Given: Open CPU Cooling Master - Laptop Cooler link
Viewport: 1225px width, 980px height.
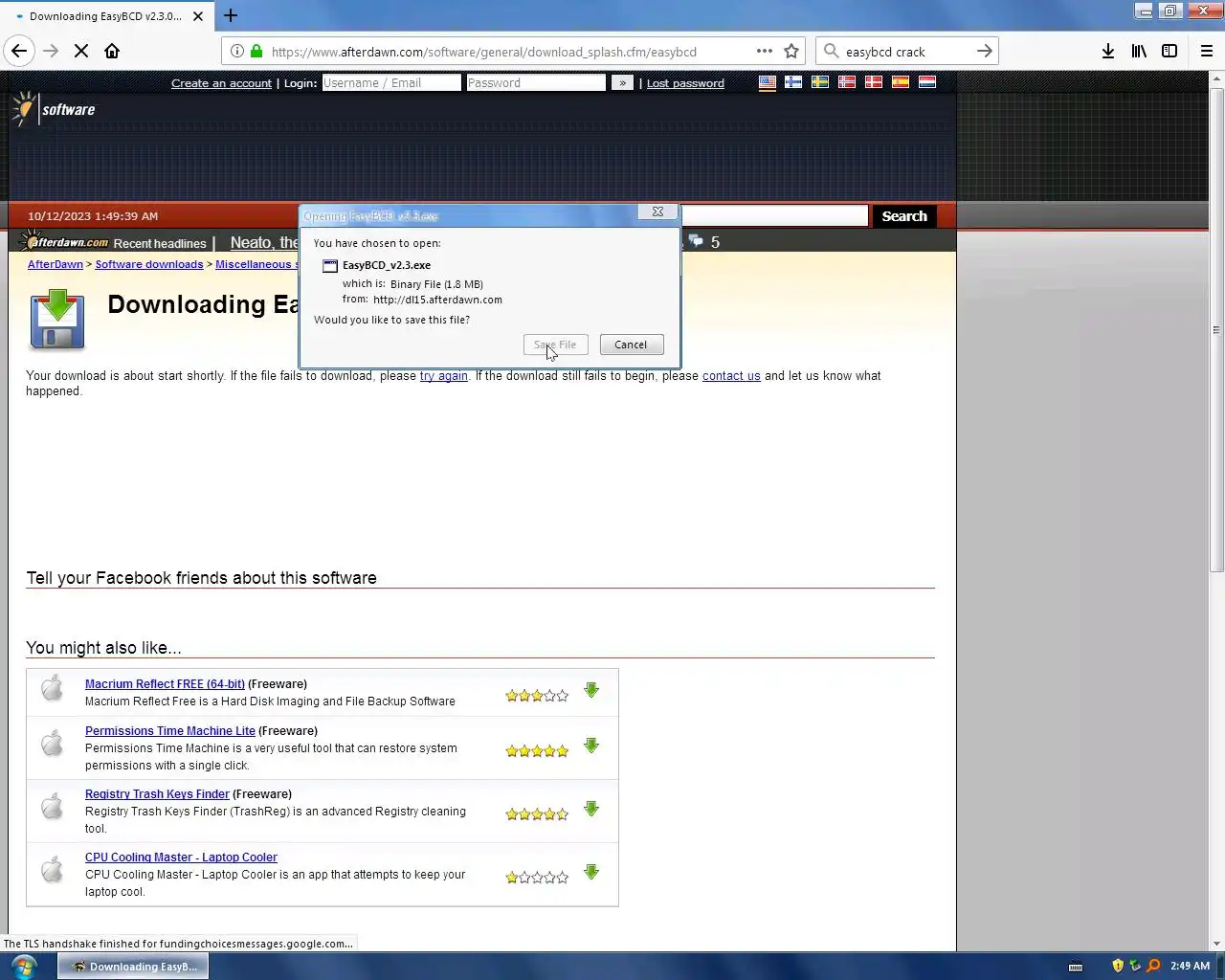Looking at the screenshot, I should pos(181,857).
